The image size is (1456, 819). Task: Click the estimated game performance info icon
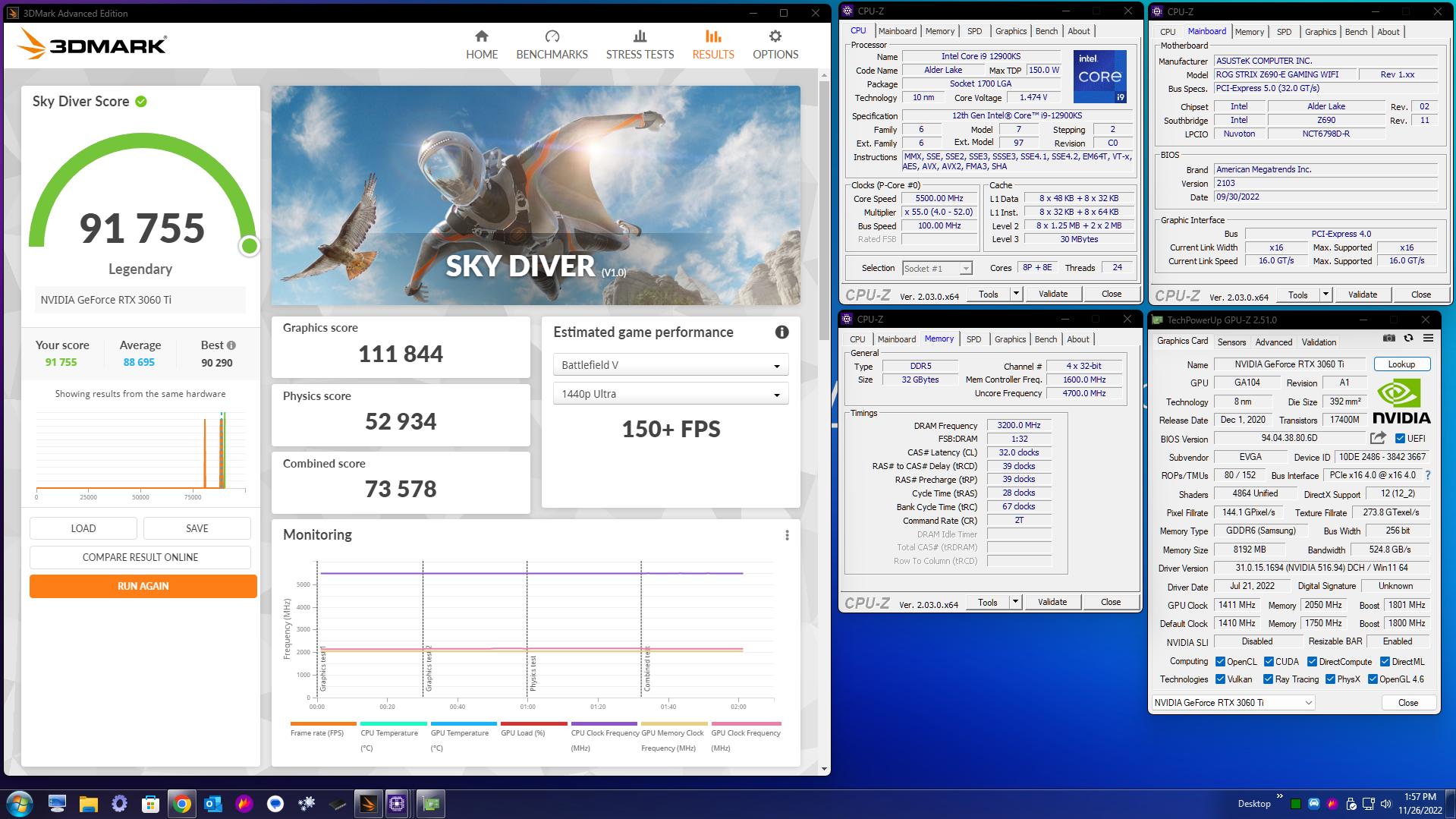tap(781, 332)
